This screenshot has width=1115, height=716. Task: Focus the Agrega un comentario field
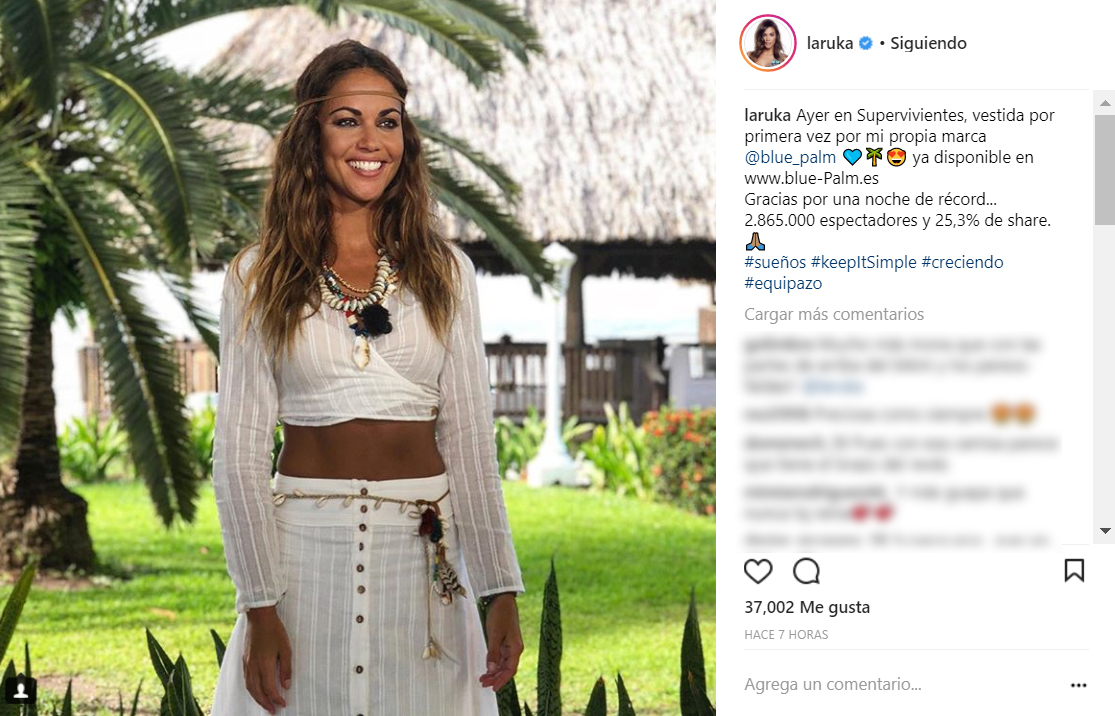[903, 685]
